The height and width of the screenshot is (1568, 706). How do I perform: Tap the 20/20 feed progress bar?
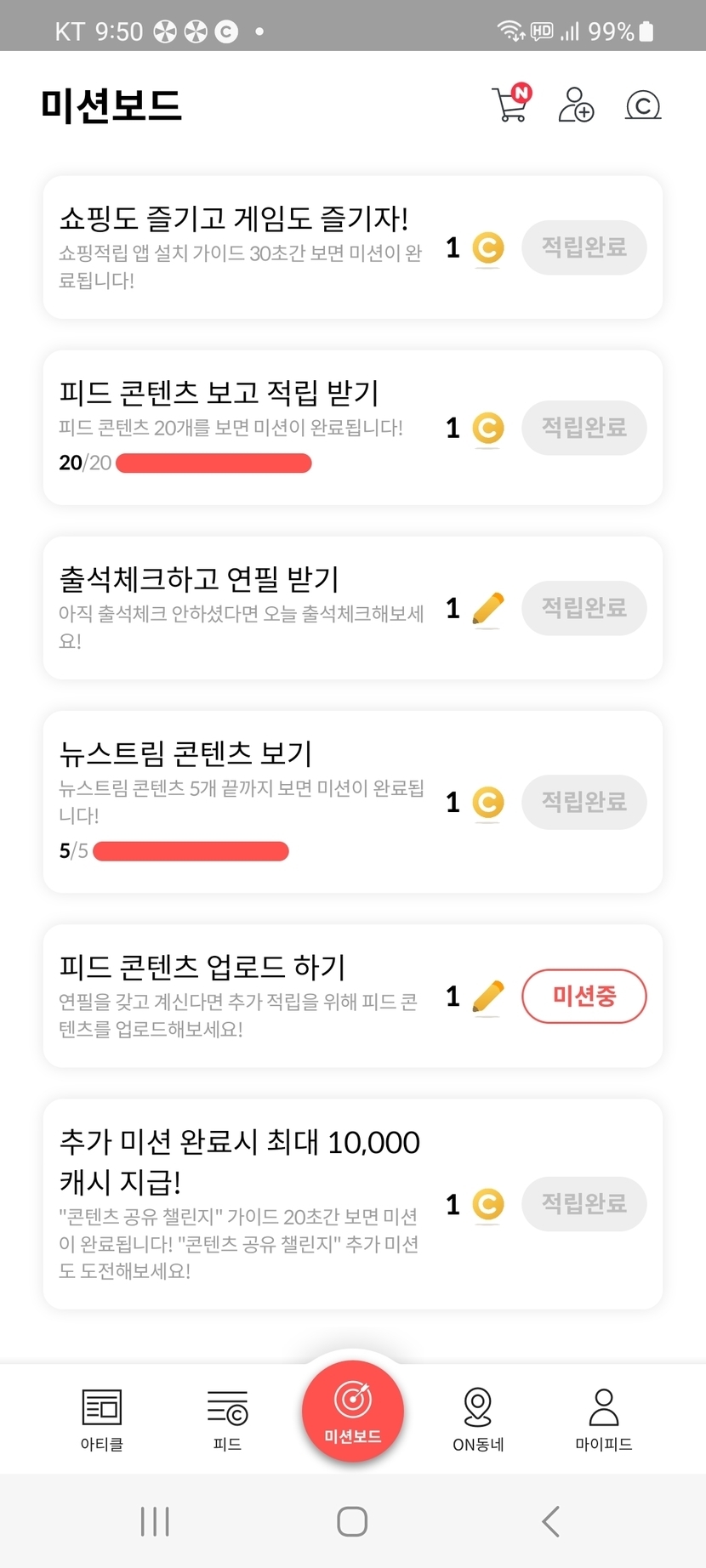pos(214,463)
